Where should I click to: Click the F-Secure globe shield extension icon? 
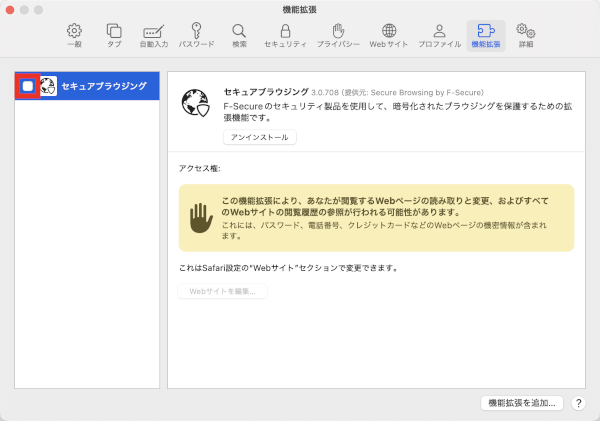pyautogui.click(x=194, y=102)
